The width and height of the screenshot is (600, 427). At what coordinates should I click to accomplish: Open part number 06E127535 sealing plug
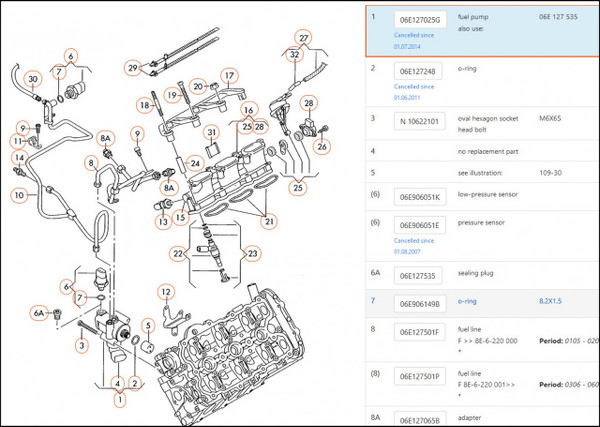click(416, 275)
